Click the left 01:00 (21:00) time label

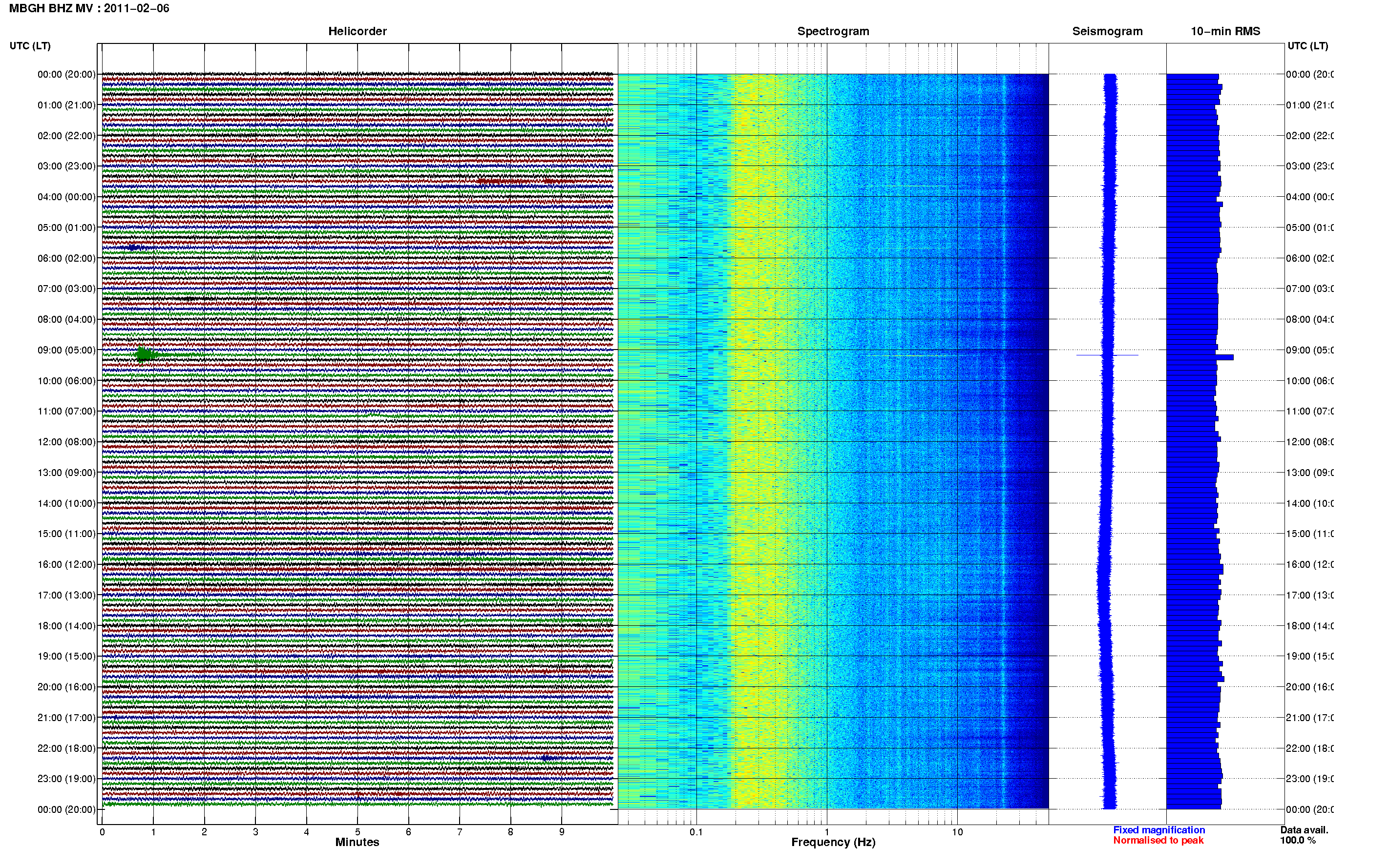click(x=66, y=104)
